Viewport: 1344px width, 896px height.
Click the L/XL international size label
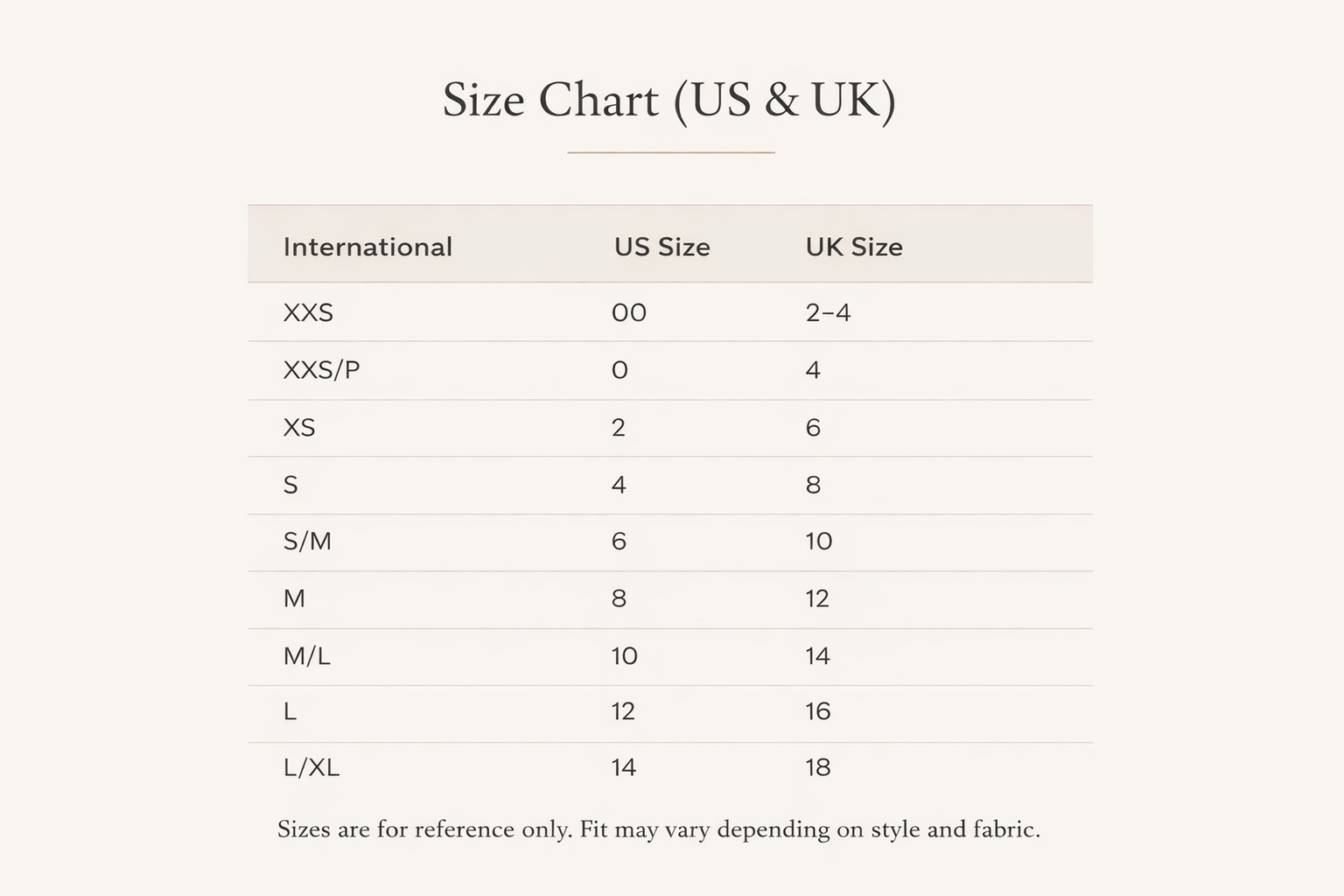[311, 767]
